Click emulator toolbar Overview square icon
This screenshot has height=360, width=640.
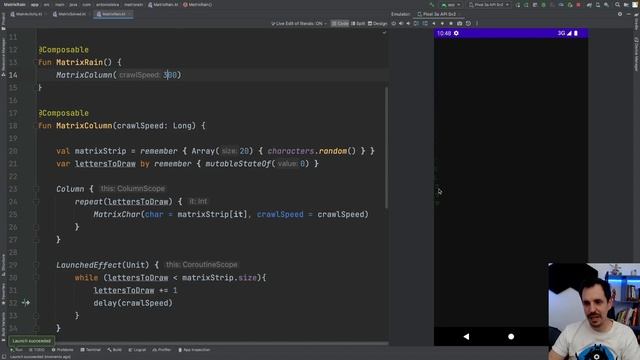coord(451,23)
